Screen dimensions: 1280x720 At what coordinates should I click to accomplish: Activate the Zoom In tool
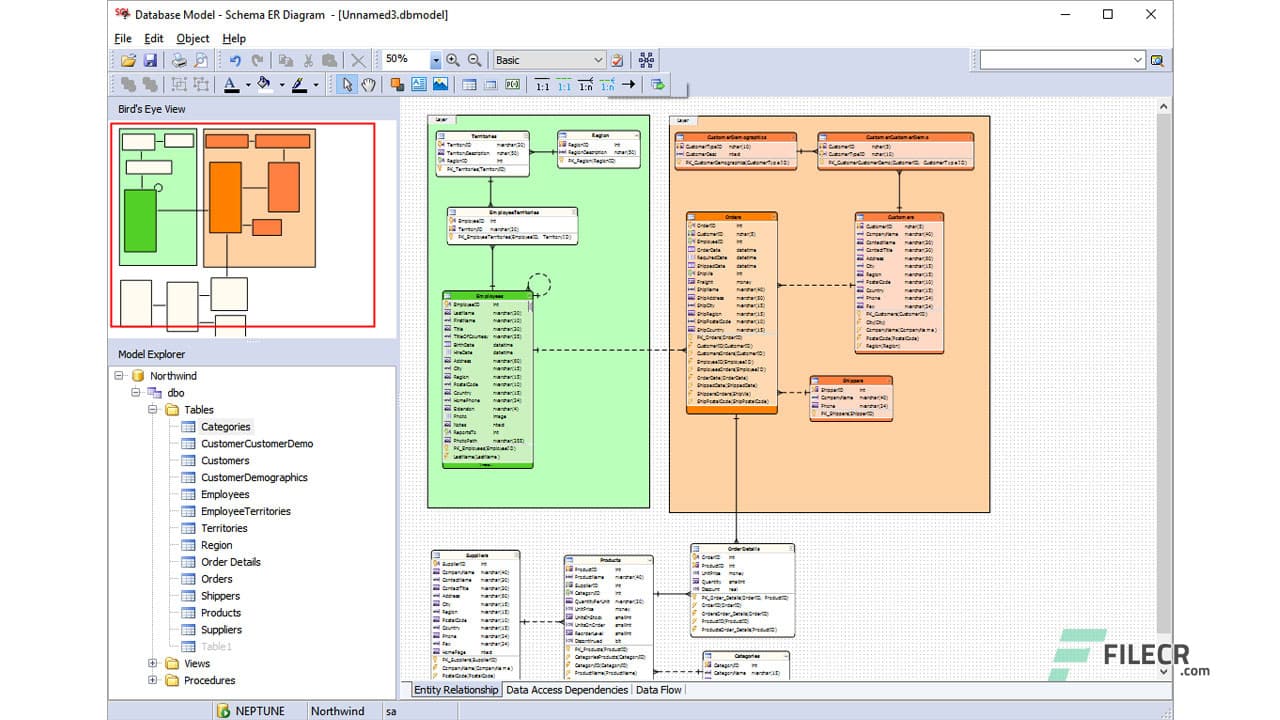tap(452, 60)
